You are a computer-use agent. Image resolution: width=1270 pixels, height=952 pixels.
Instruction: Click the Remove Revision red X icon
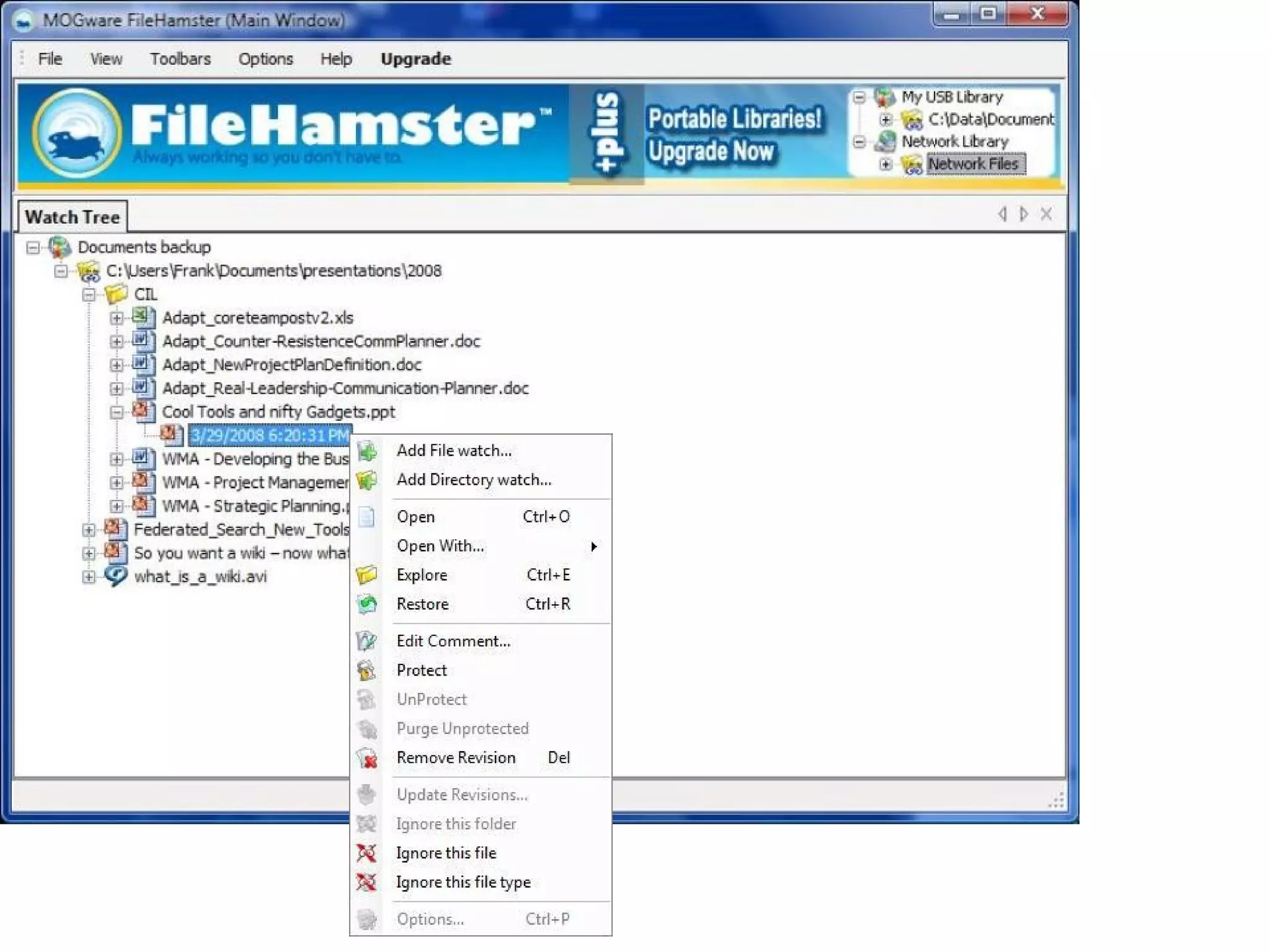click(367, 758)
